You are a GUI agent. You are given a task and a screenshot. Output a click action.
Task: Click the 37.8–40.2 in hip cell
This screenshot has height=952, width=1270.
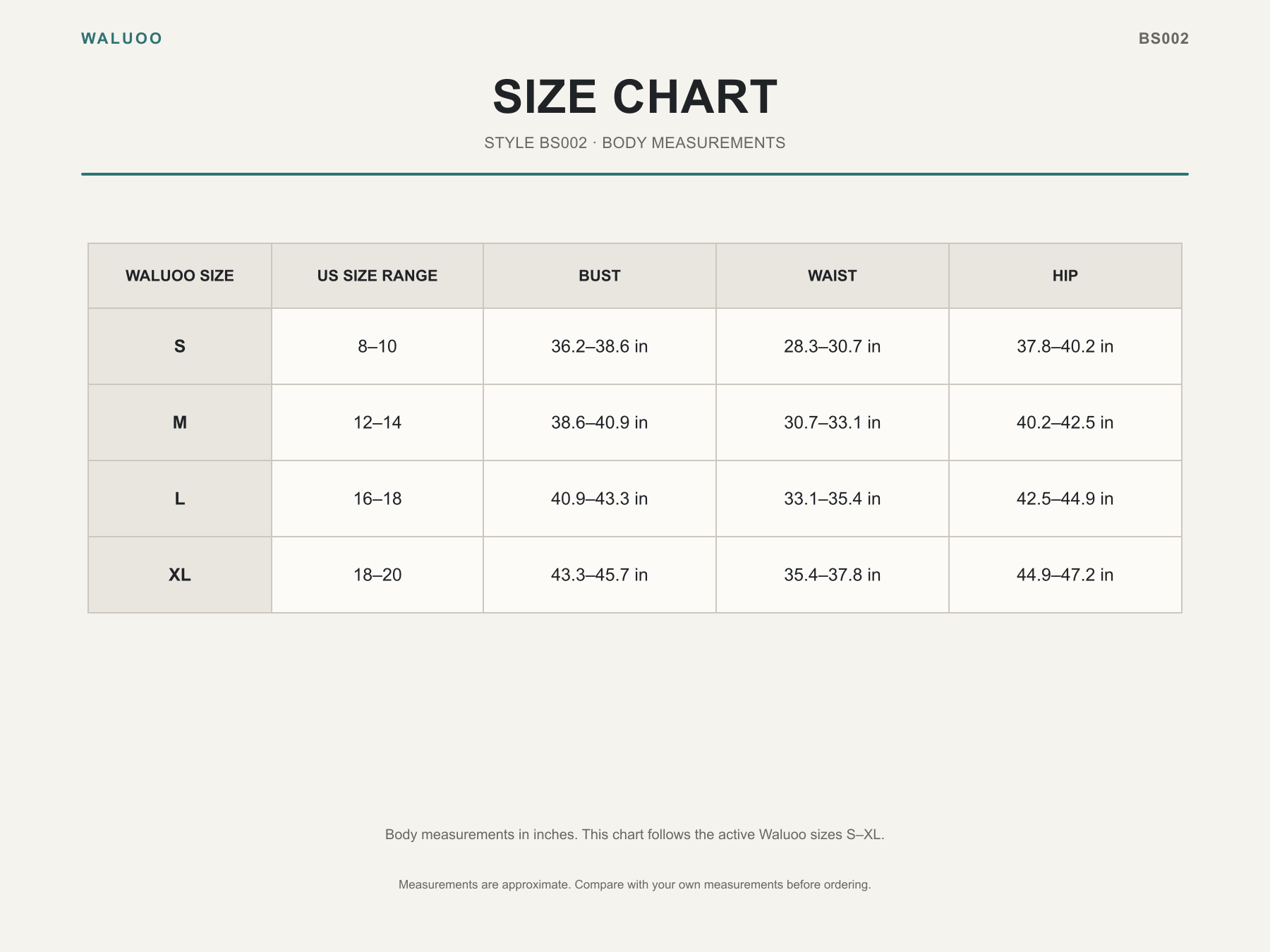click(1065, 346)
